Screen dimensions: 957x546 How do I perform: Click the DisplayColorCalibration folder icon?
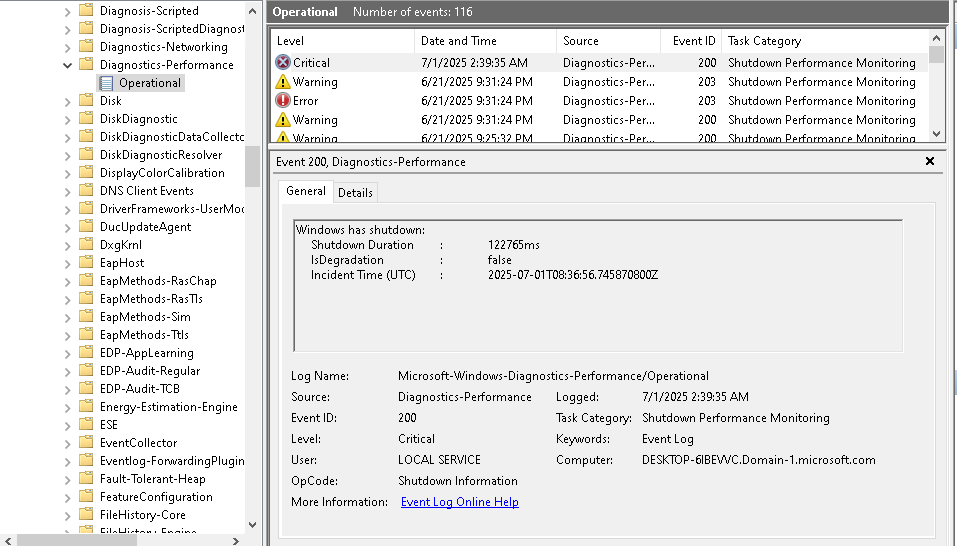[86, 173]
